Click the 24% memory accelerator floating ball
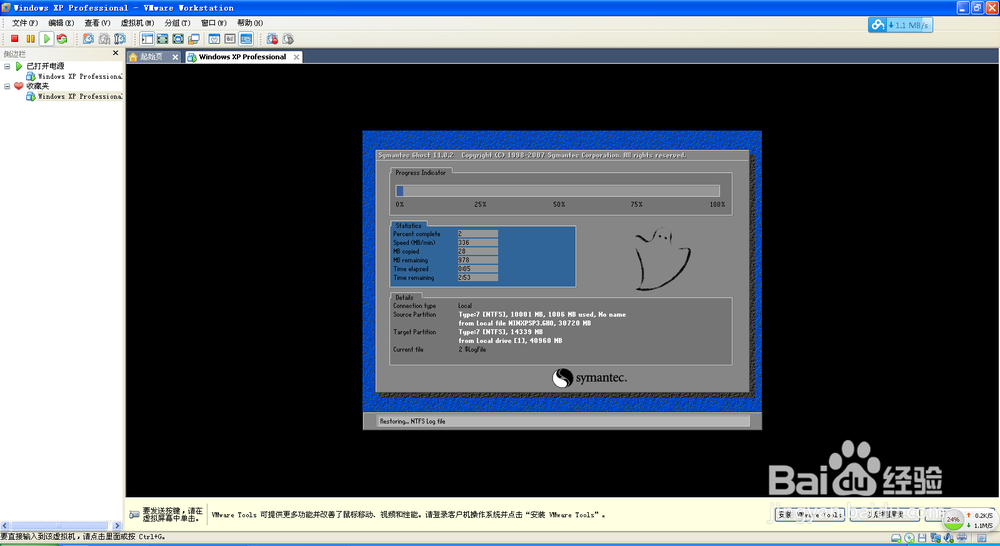 pos(953,519)
